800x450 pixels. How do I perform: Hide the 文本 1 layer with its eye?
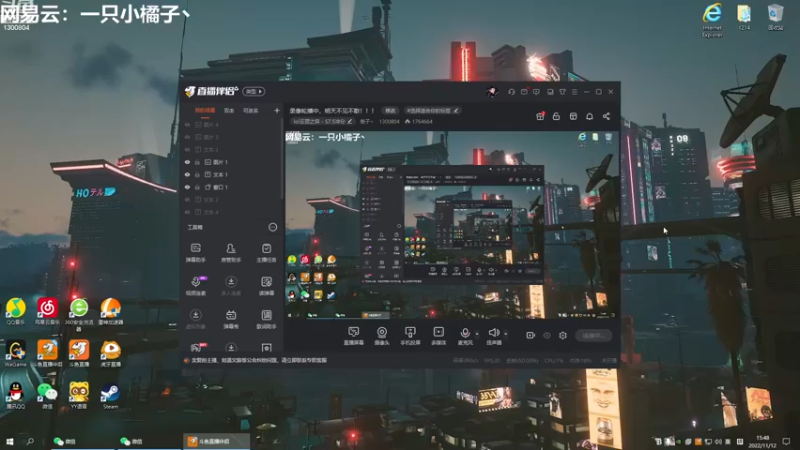pyautogui.click(x=187, y=174)
